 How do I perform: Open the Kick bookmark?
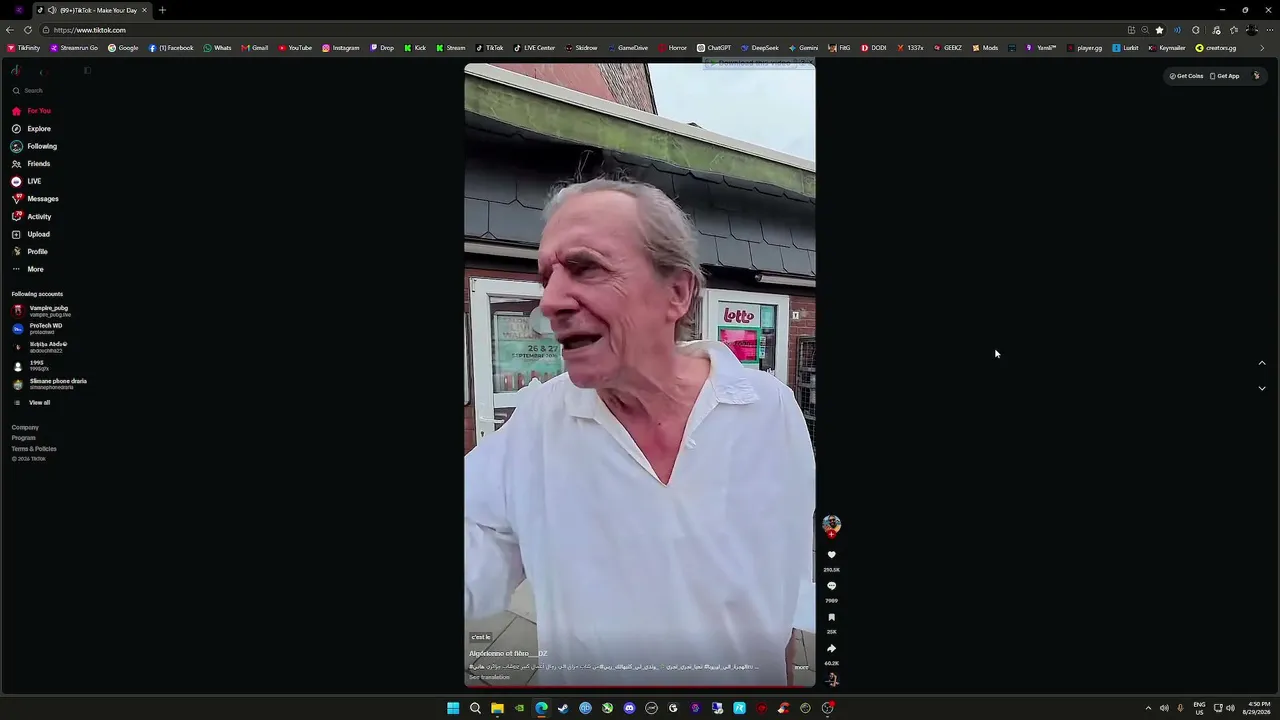point(415,48)
